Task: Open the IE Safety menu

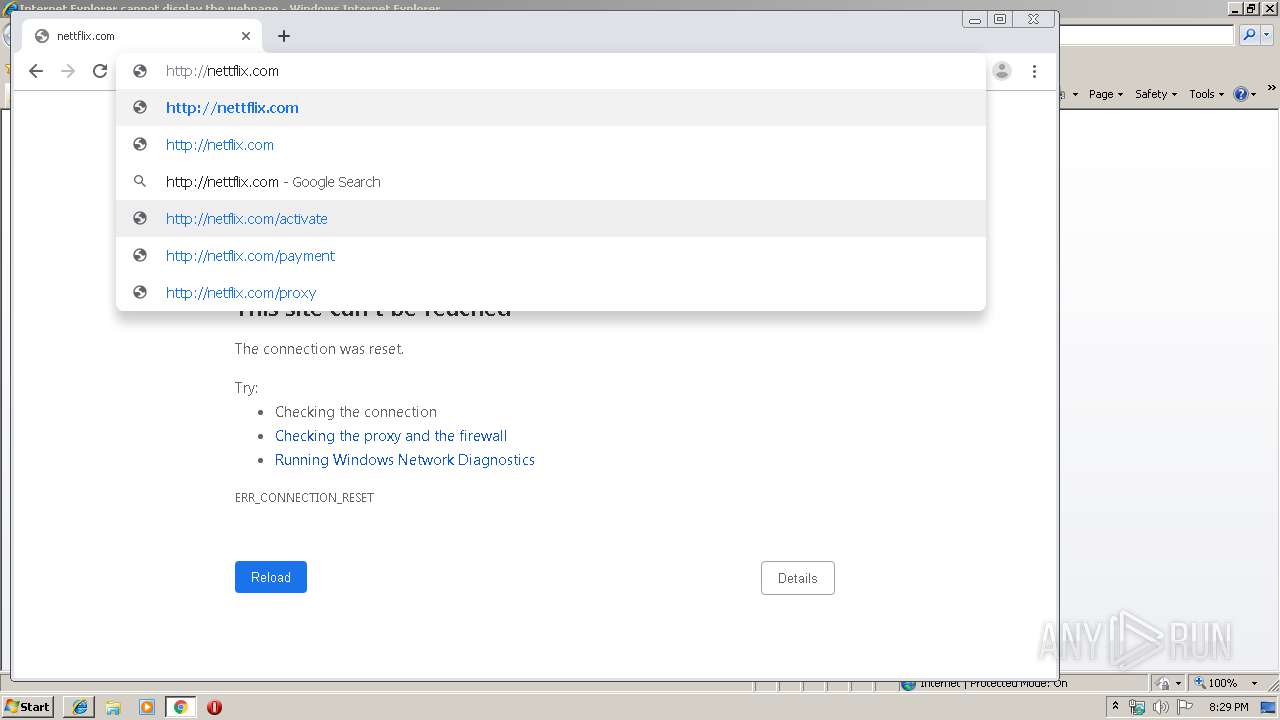Action: pyautogui.click(x=1155, y=94)
